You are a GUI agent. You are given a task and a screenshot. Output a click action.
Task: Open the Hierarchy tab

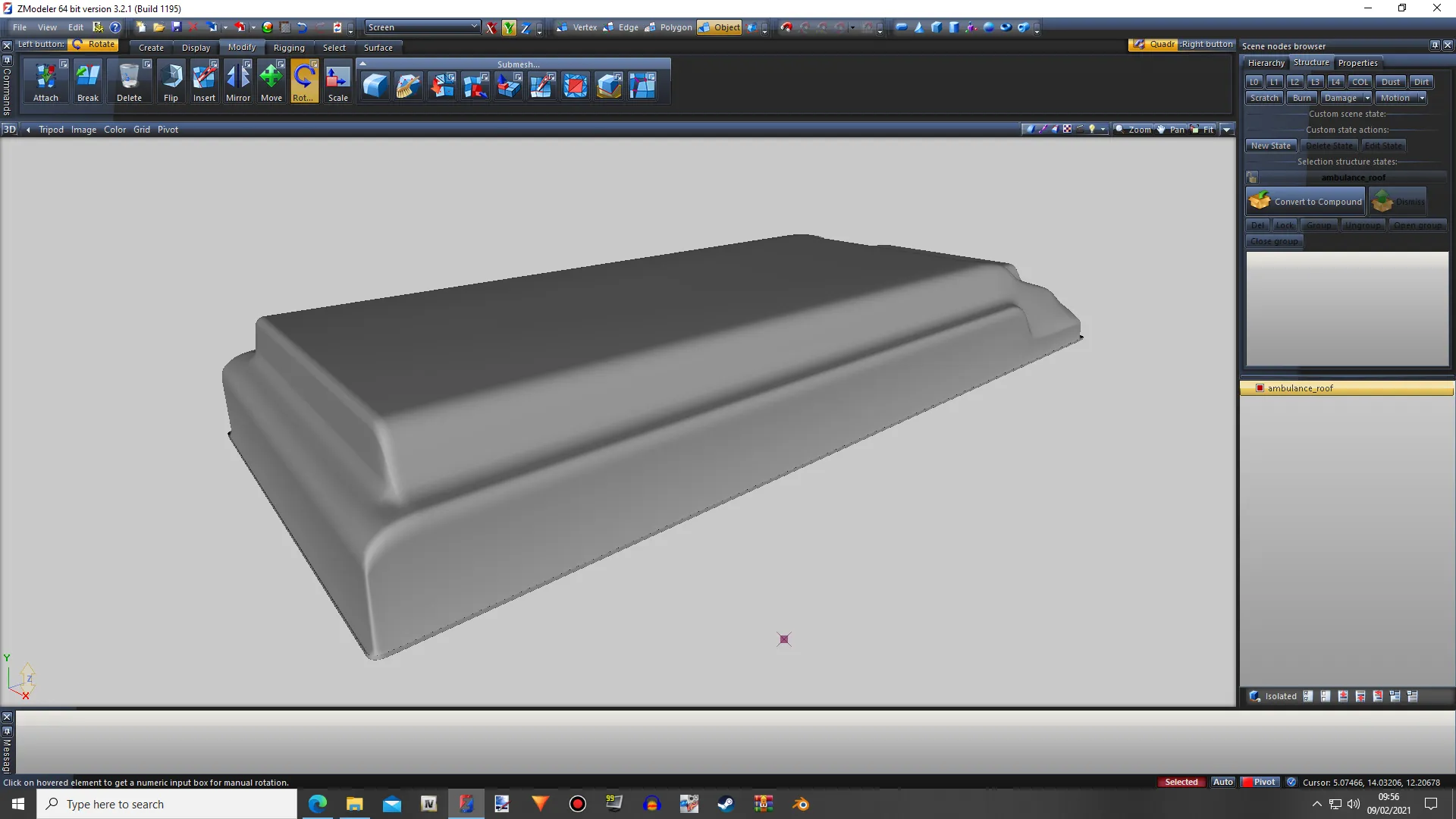[x=1266, y=63]
